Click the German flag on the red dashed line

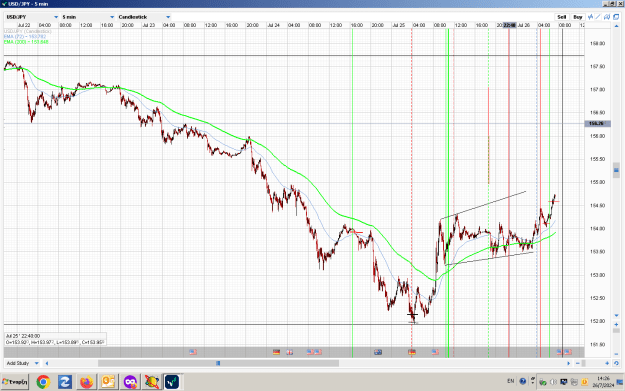(412, 352)
